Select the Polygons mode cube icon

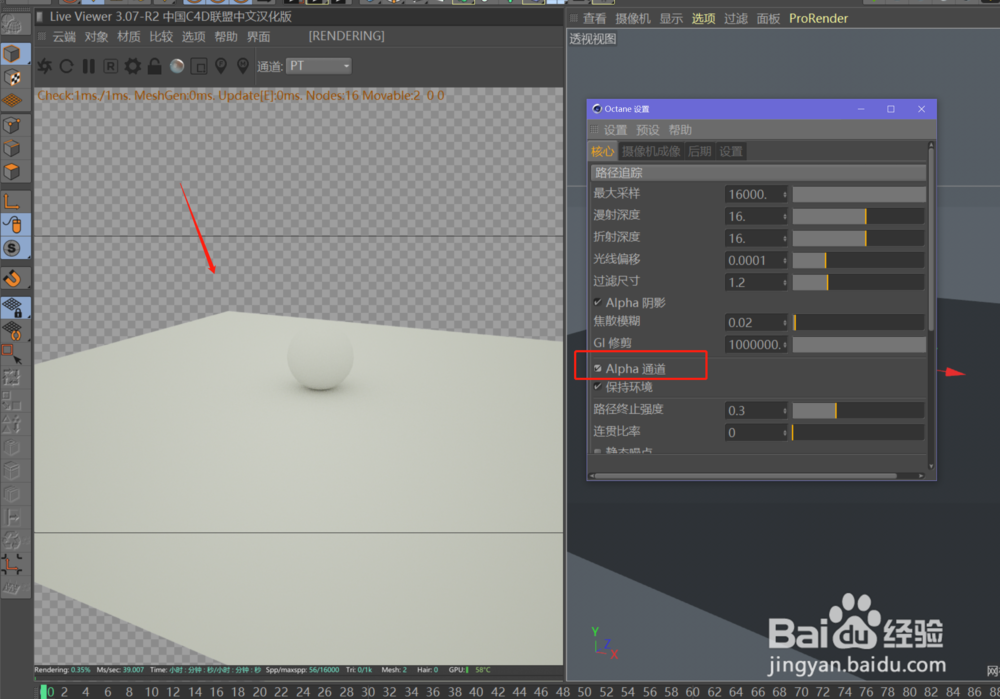coord(12,172)
